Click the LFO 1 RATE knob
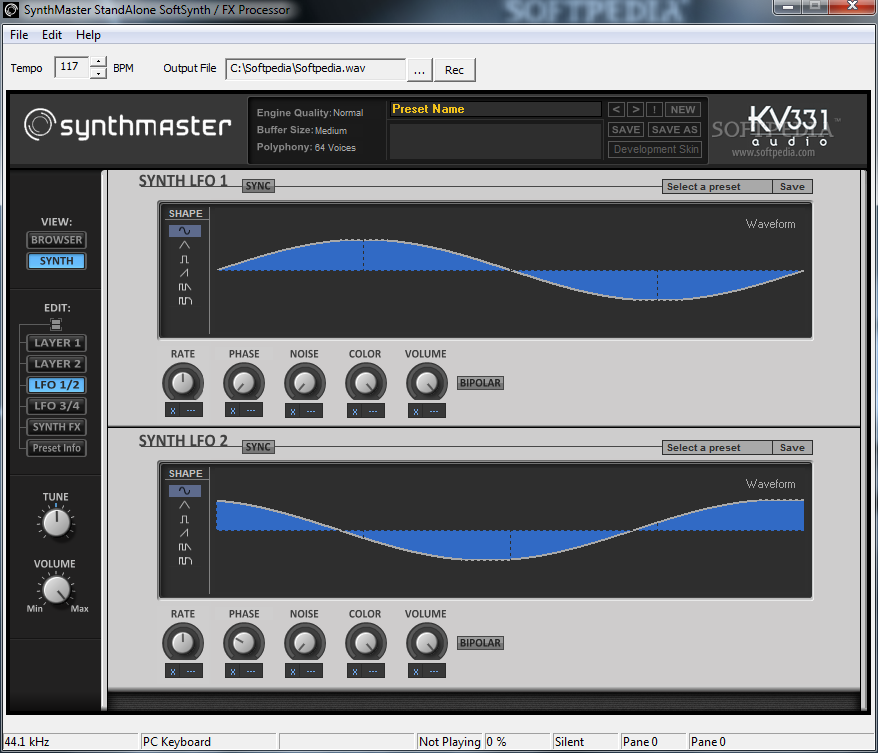 click(183, 383)
